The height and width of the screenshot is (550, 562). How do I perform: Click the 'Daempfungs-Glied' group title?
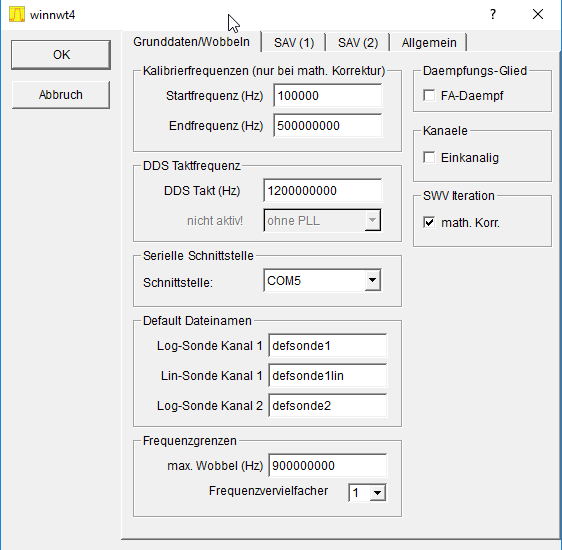point(475,71)
